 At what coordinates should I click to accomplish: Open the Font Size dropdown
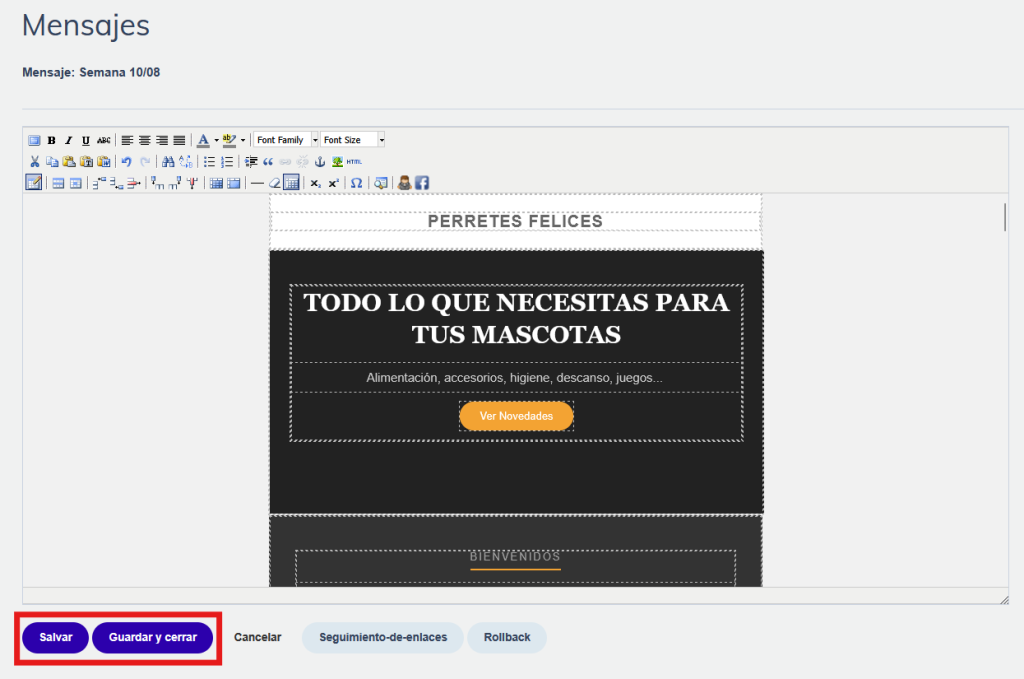pos(353,140)
